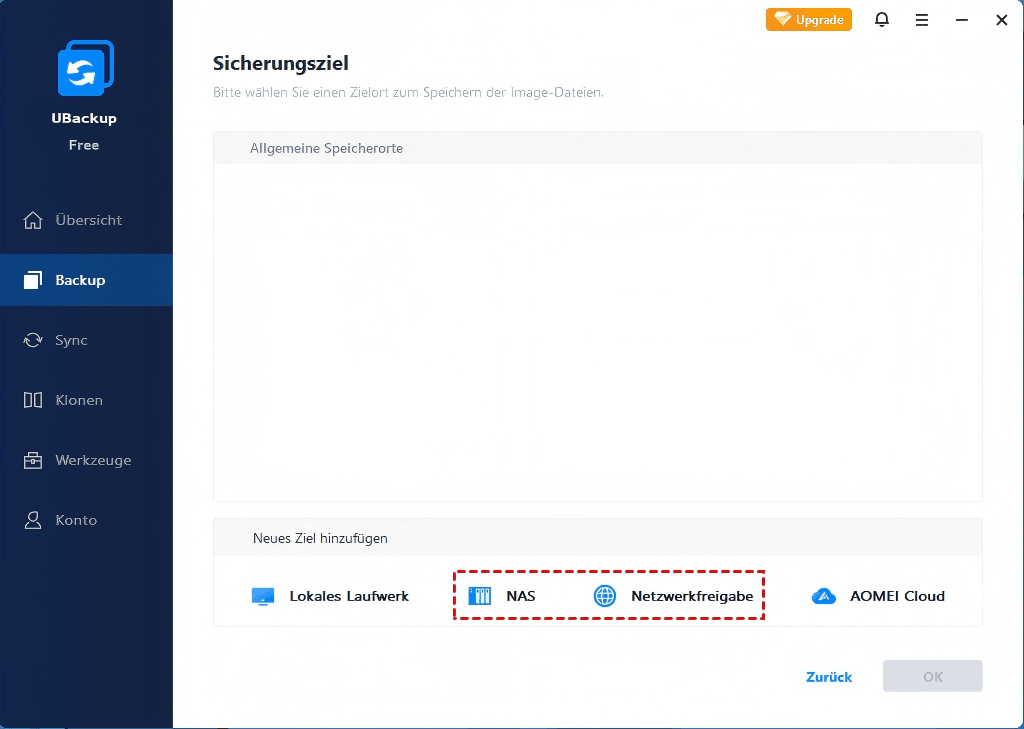Click the Lokales Laufwerk monitor icon
Screen dimensions: 1024x729
(263, 597)
